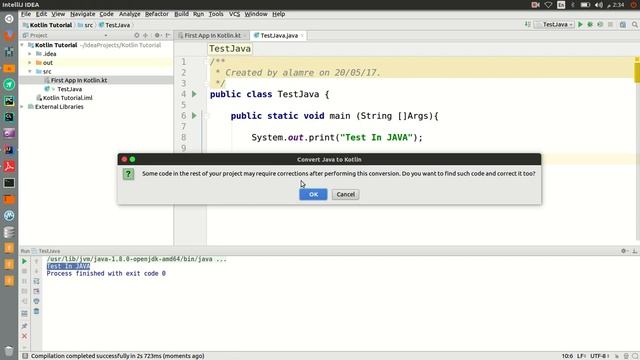
Task: Click Cancel in the conversion dialog
Action: 345,194
